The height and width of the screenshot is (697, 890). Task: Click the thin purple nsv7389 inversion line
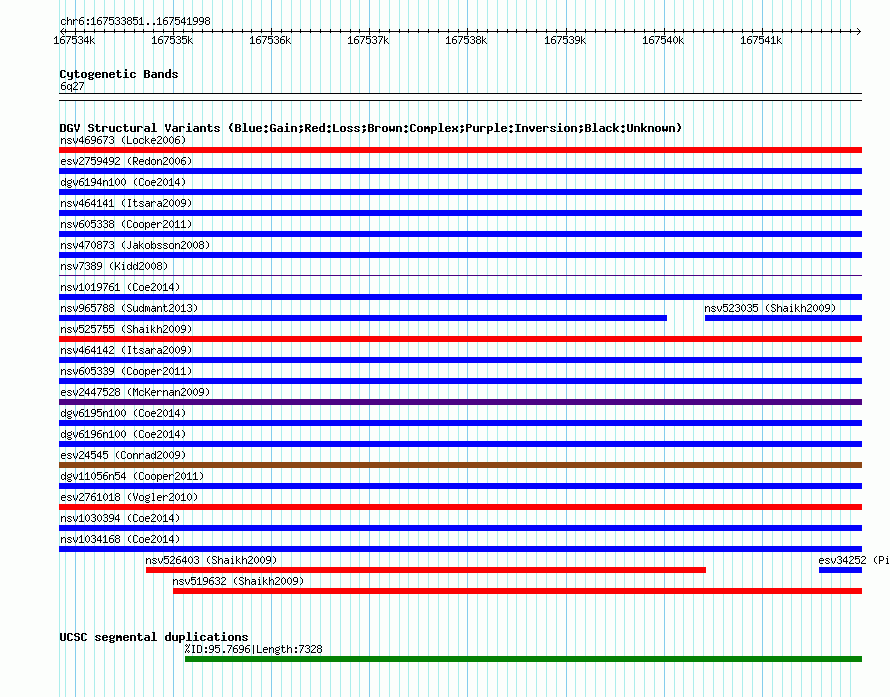click(x=460, y=276)
